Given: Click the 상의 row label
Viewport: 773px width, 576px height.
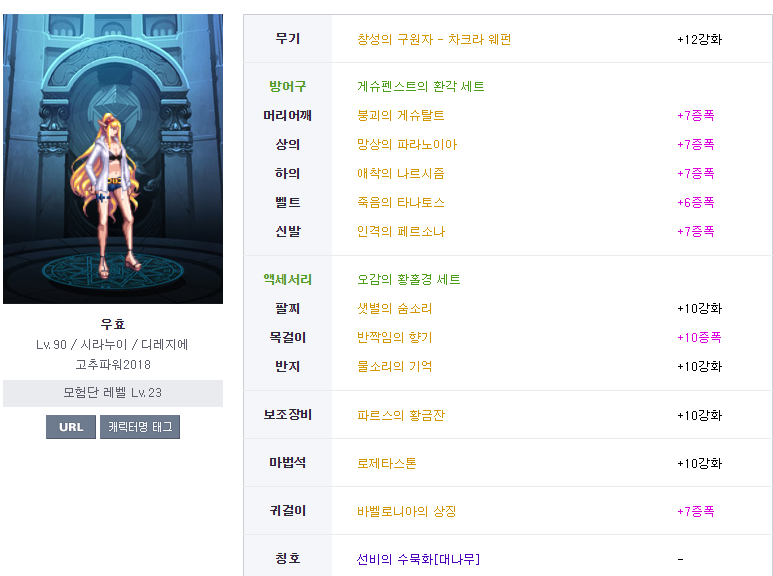Looking at the screenshot, I should coord(287,144).
